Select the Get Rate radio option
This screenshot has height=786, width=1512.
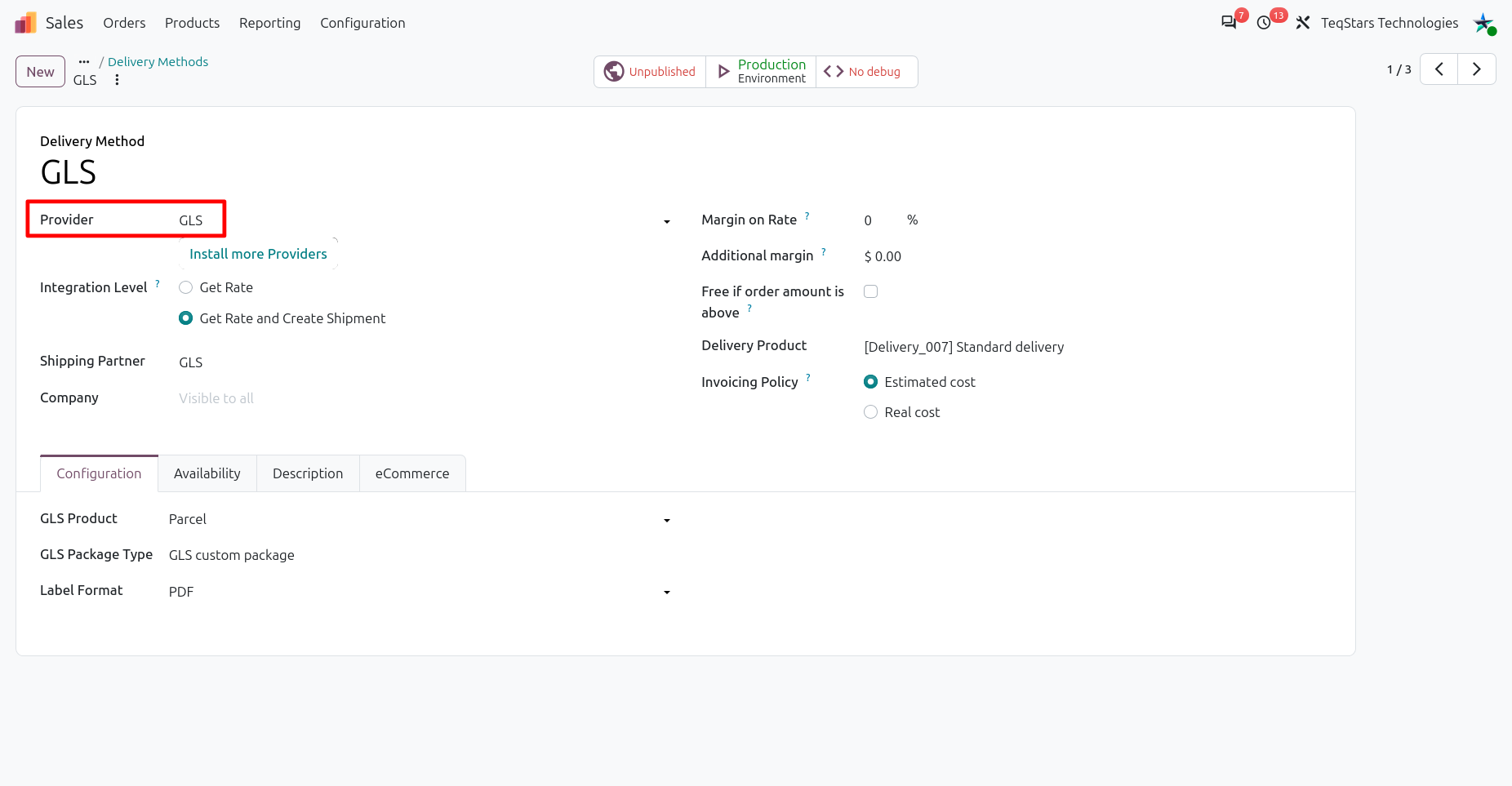[186, 287]
